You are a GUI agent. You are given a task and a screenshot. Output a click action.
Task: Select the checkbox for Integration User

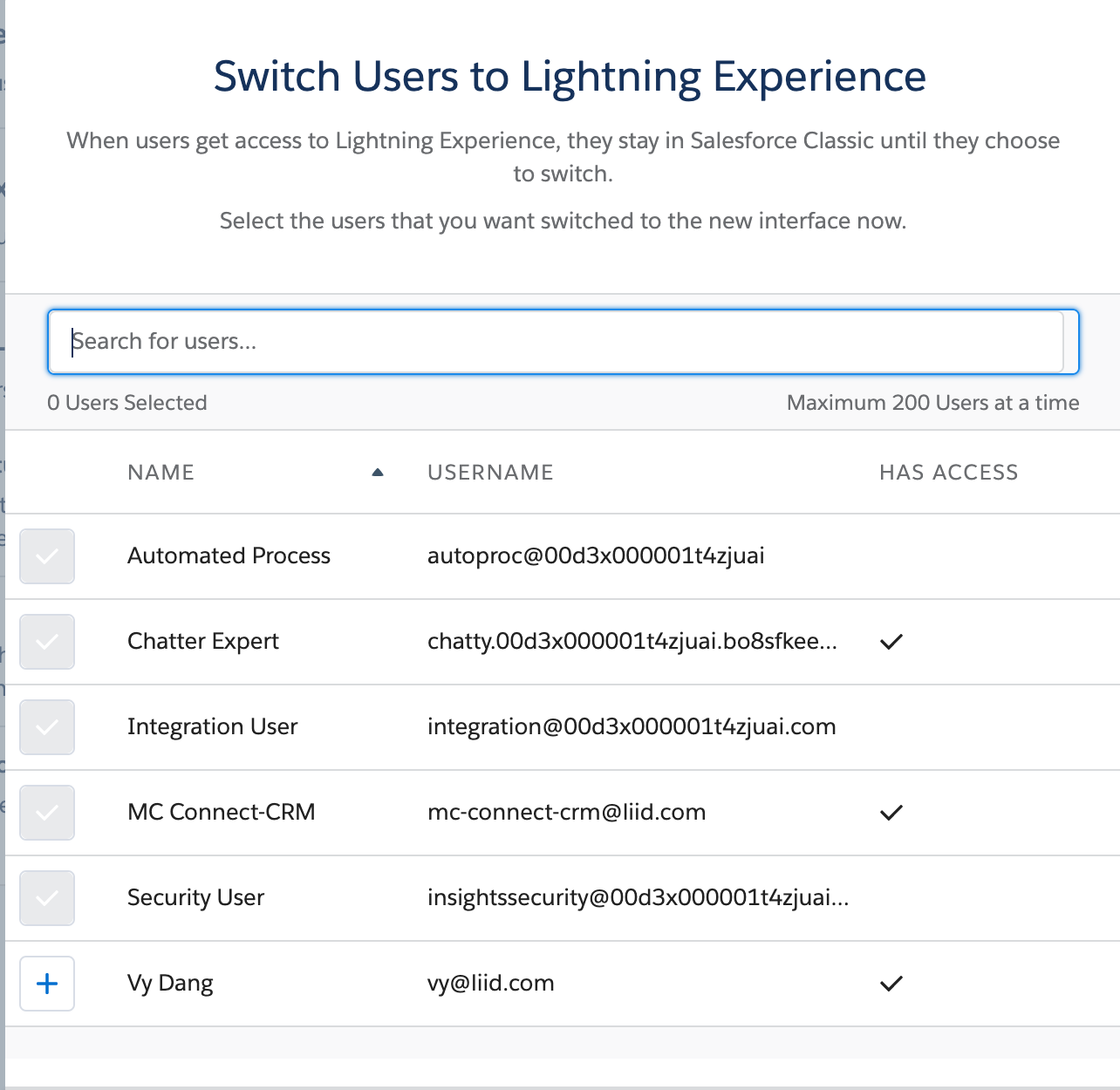point(46,727)
